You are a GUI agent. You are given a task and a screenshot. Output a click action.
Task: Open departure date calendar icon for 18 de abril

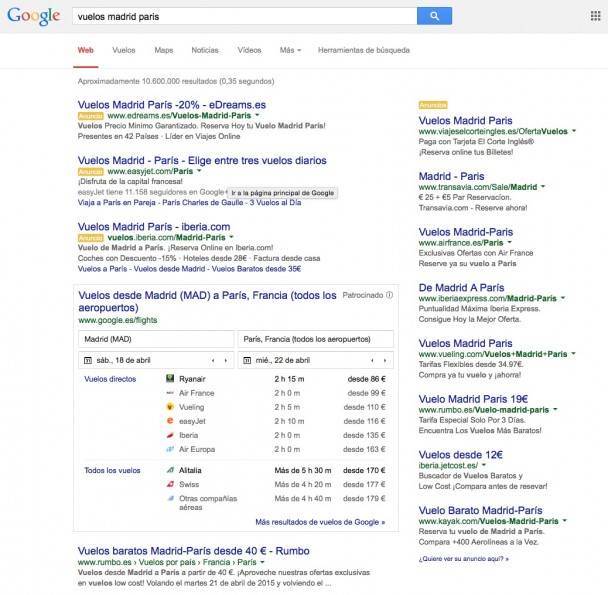pyautogui.click(x=88, y=360)
